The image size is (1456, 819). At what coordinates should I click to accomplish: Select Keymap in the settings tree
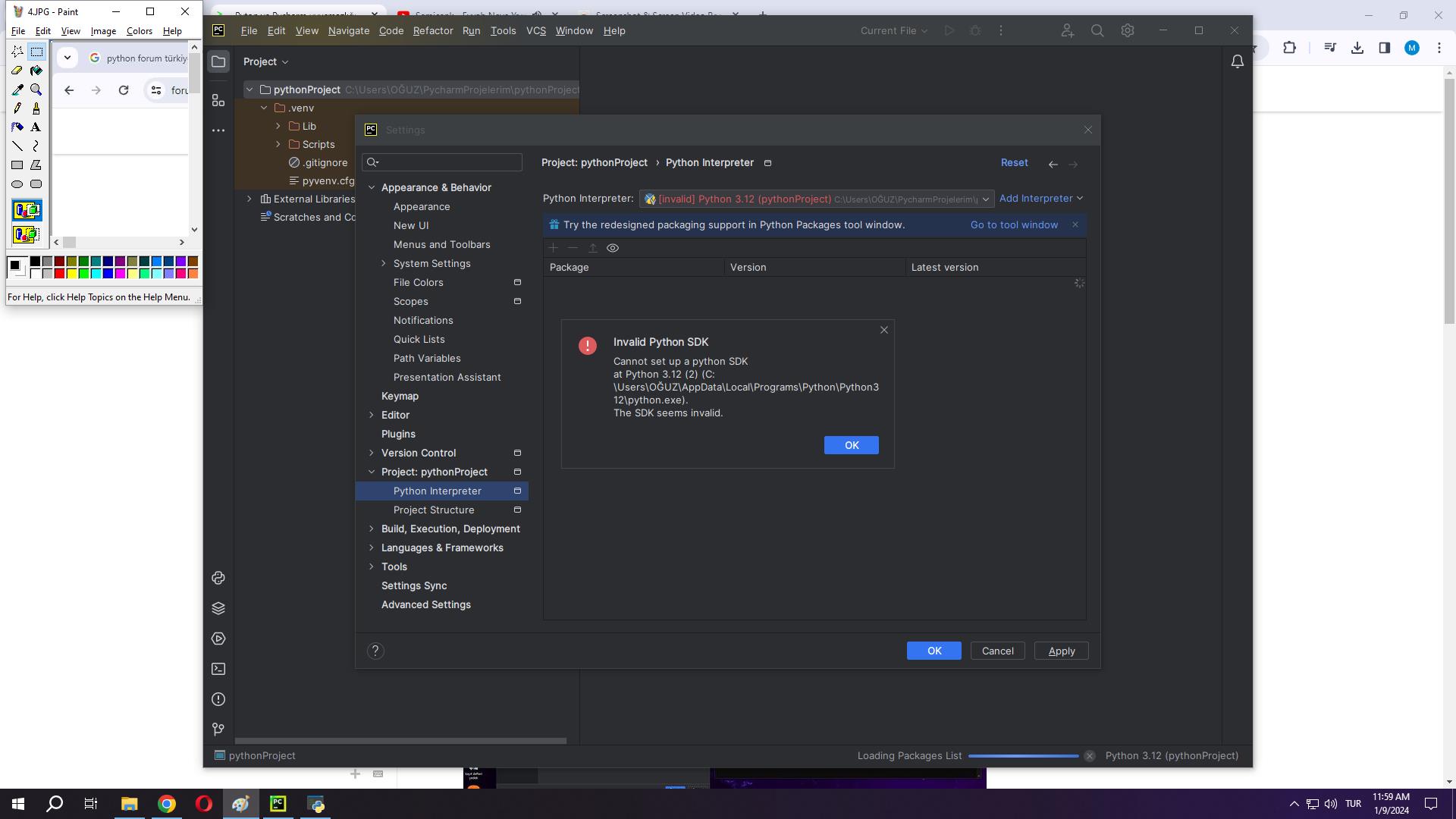(400, 396)
